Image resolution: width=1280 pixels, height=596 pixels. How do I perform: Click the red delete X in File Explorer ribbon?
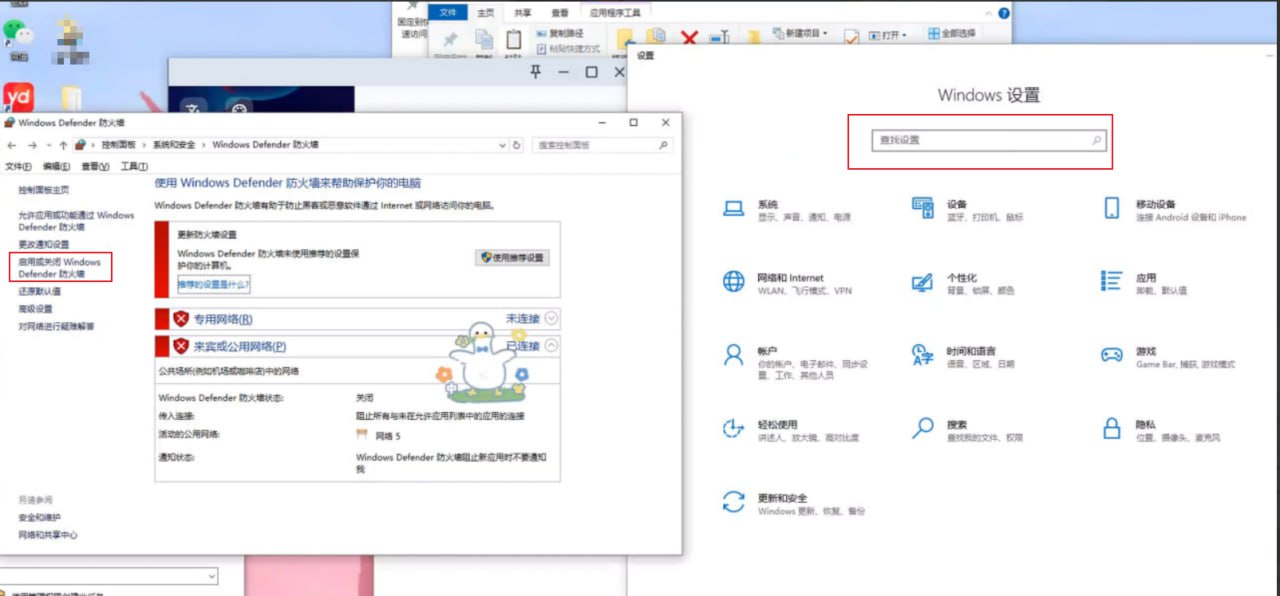(689, 37)
